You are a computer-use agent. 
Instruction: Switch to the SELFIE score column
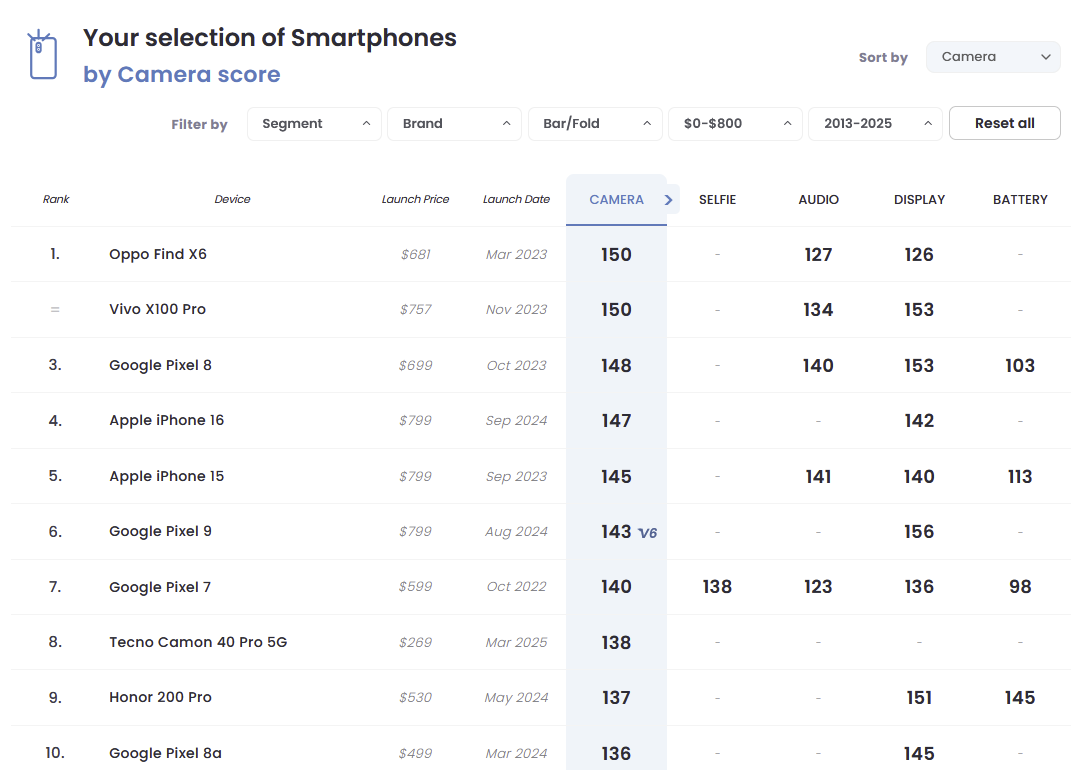click(x=717, y=200)
